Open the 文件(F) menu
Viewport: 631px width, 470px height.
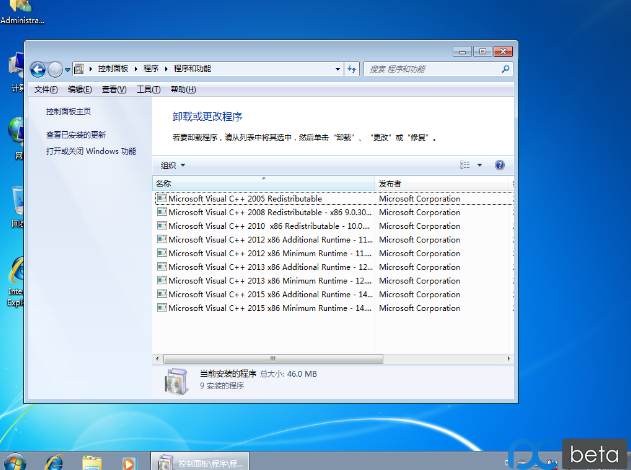(x=46, y=90)
